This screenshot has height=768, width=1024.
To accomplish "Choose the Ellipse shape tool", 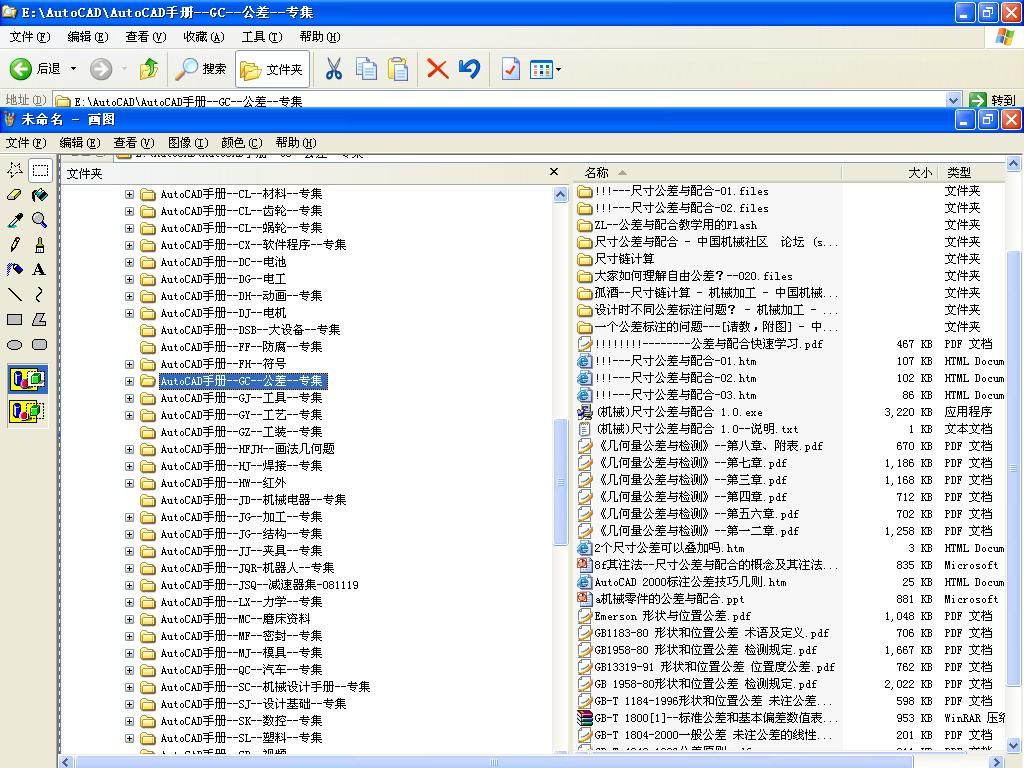I will [x=15, y=344].
